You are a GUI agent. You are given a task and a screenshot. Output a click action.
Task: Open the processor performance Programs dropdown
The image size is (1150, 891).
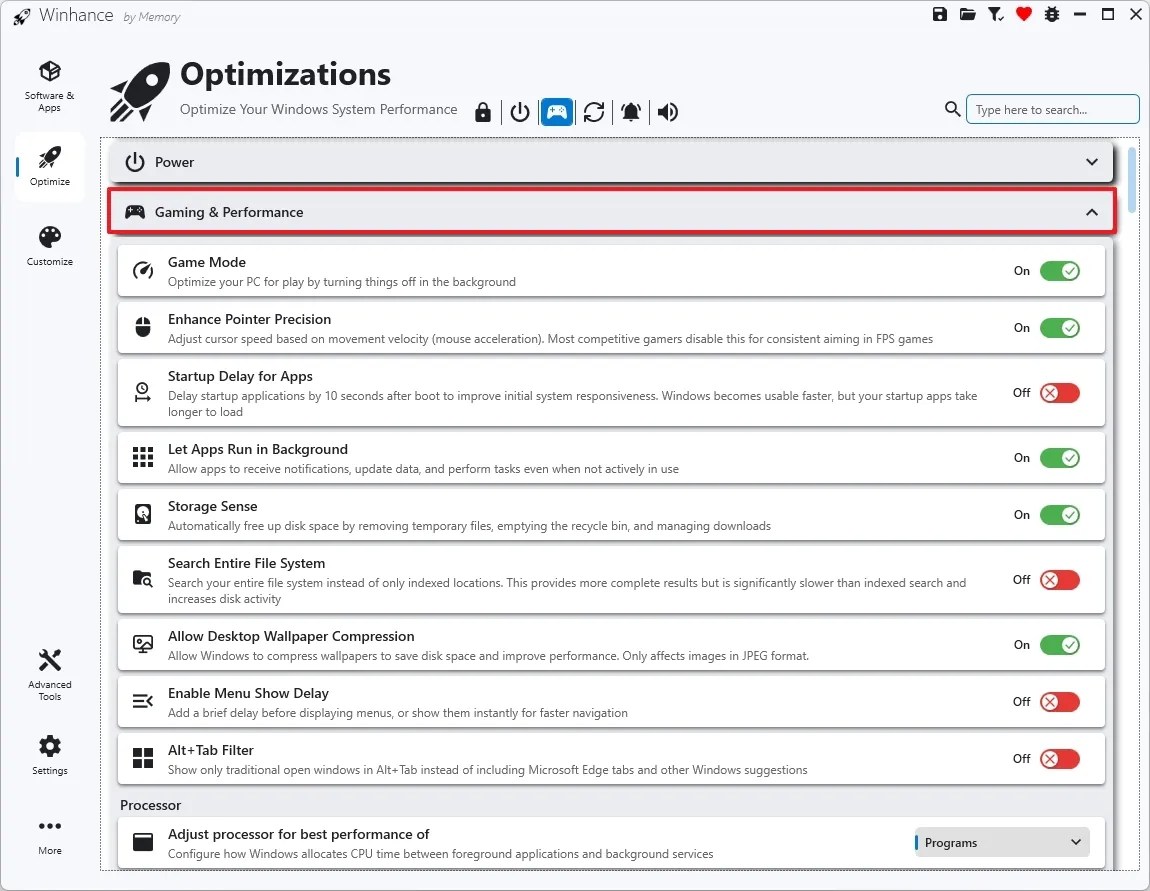1000,842
